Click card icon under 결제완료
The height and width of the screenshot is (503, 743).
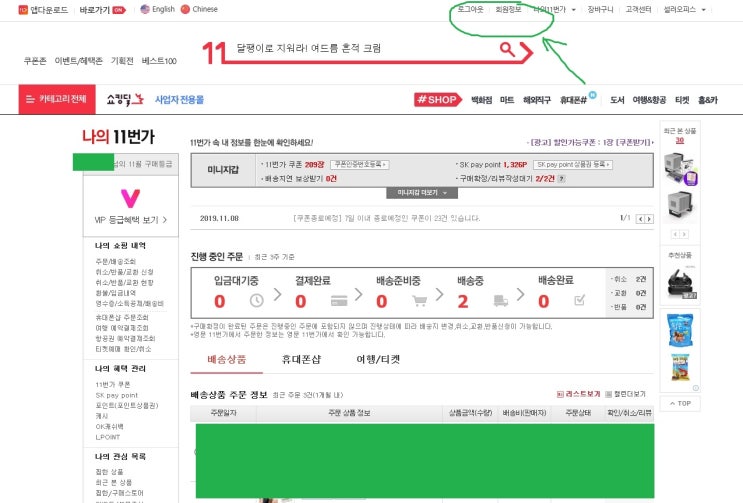[339, 300]
